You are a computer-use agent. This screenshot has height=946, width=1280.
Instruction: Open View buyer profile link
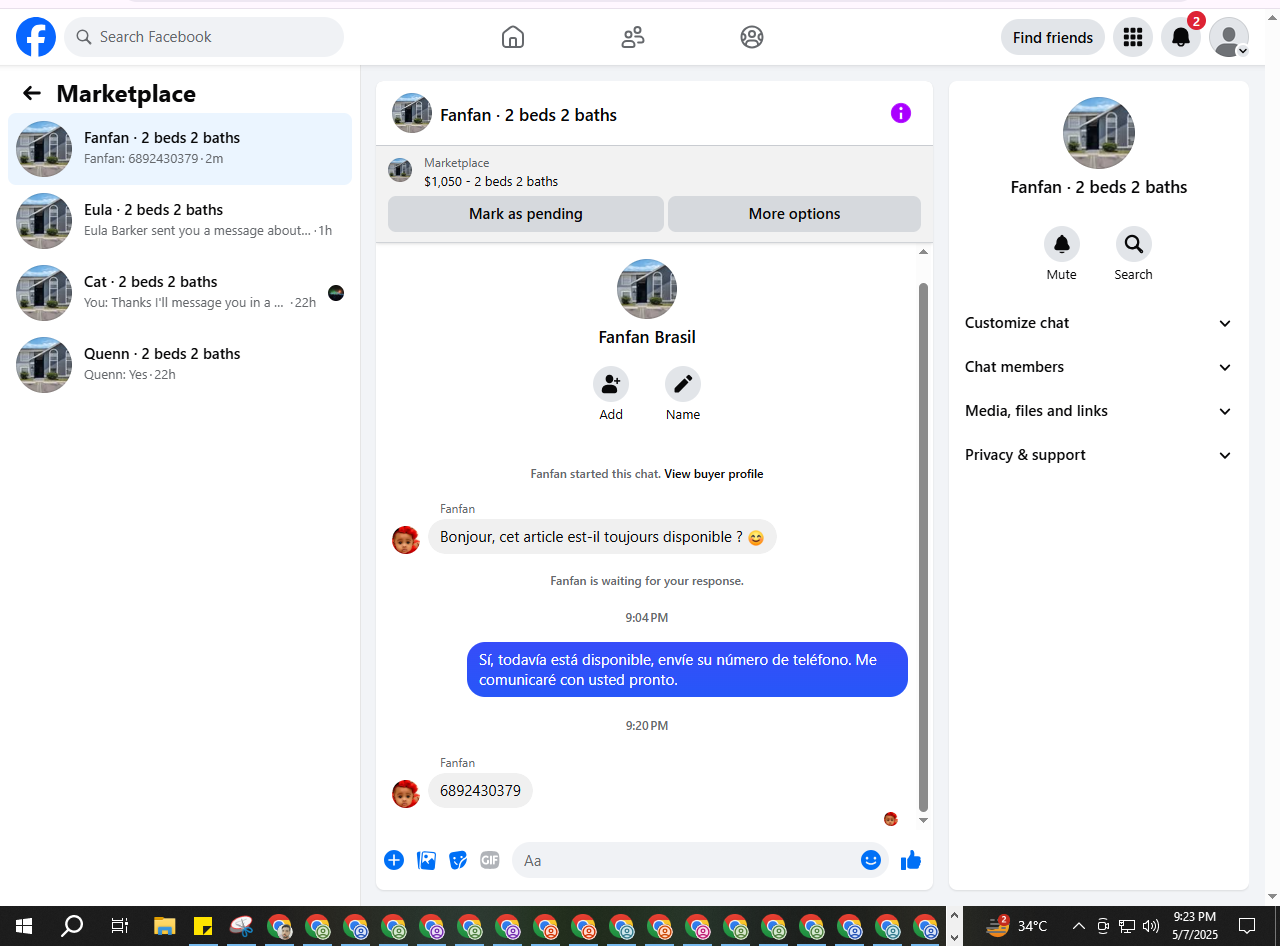click(x=714, y=474)
